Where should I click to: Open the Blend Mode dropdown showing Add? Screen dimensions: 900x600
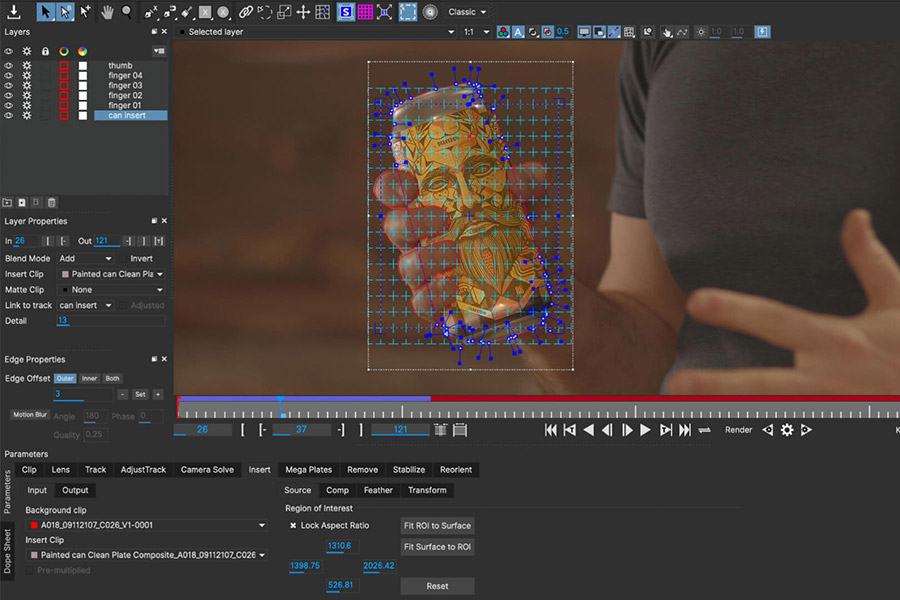(85, 258)
